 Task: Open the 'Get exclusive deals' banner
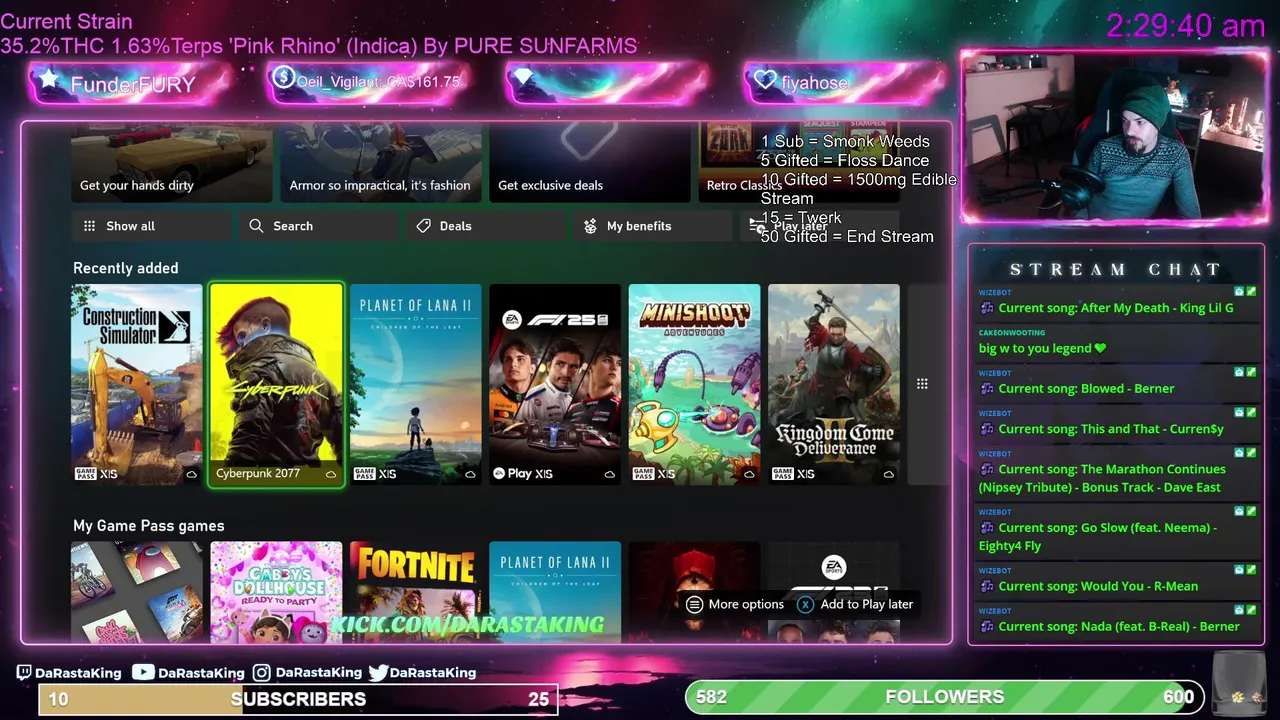point(590,163)
